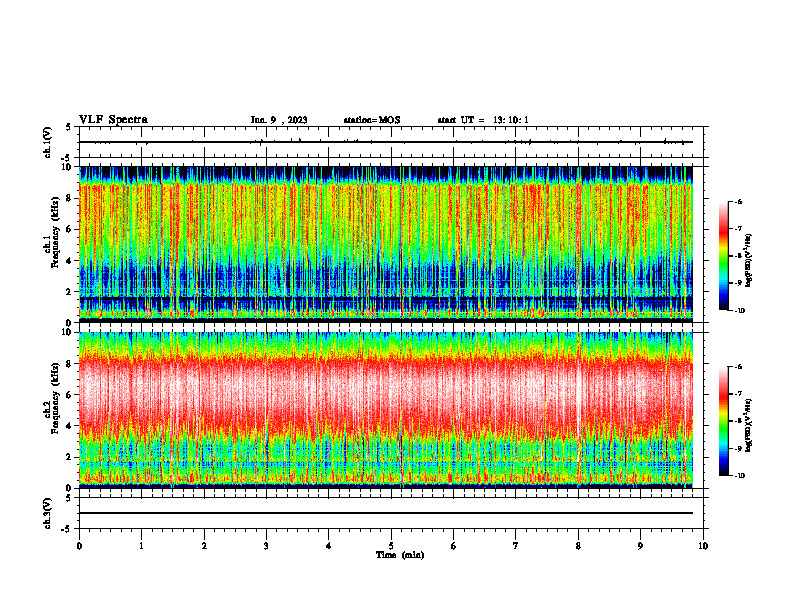
Task: Click the ch.1 voltage waveform trace
Action: (x=386, y=142)
